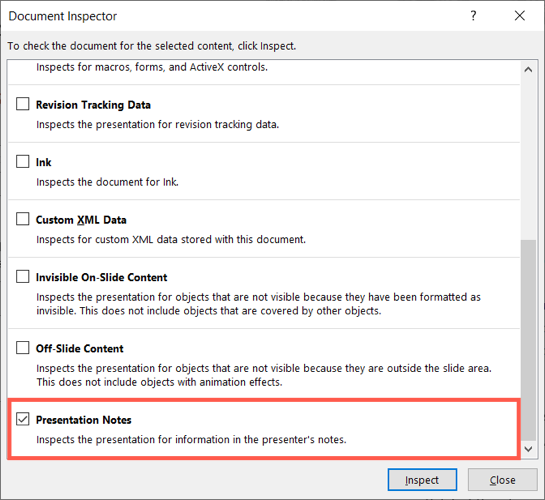Image resolution: width=545 pixels, height=500 pixels.
Task: Click the scroll down arrow
Action: 528,449
